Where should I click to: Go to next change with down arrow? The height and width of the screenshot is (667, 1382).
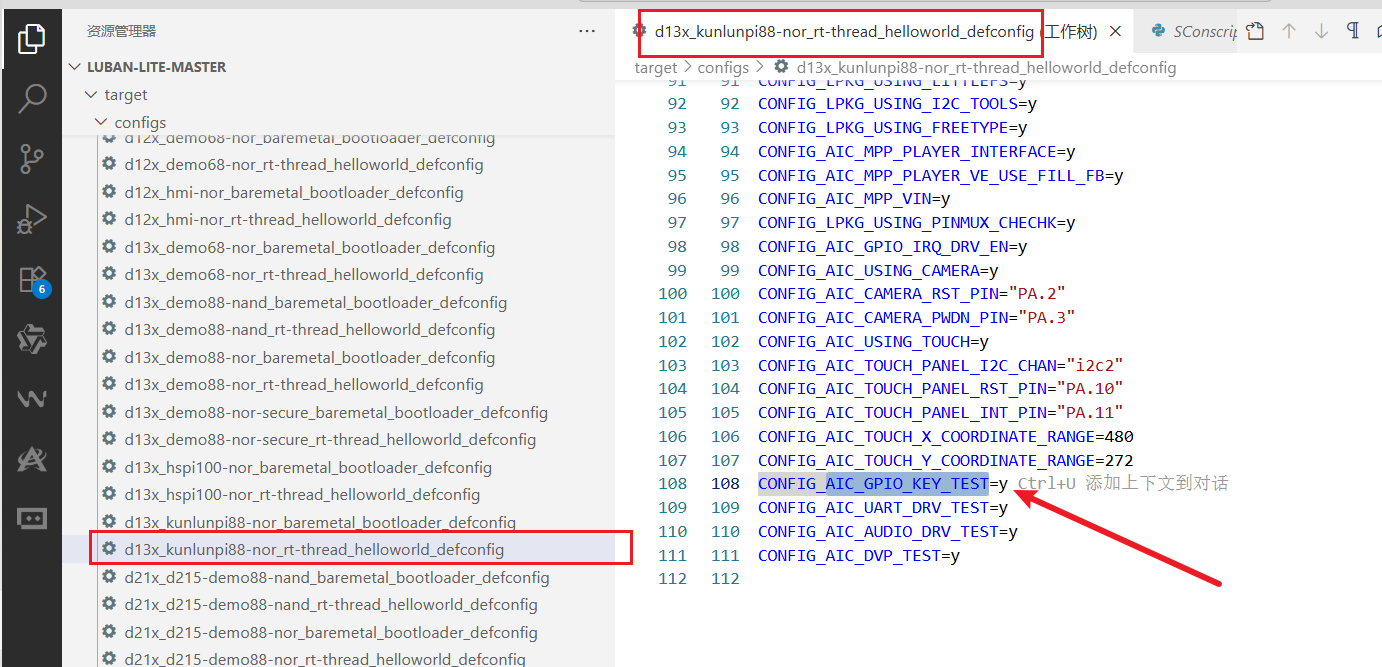(x=1321, y=31)
